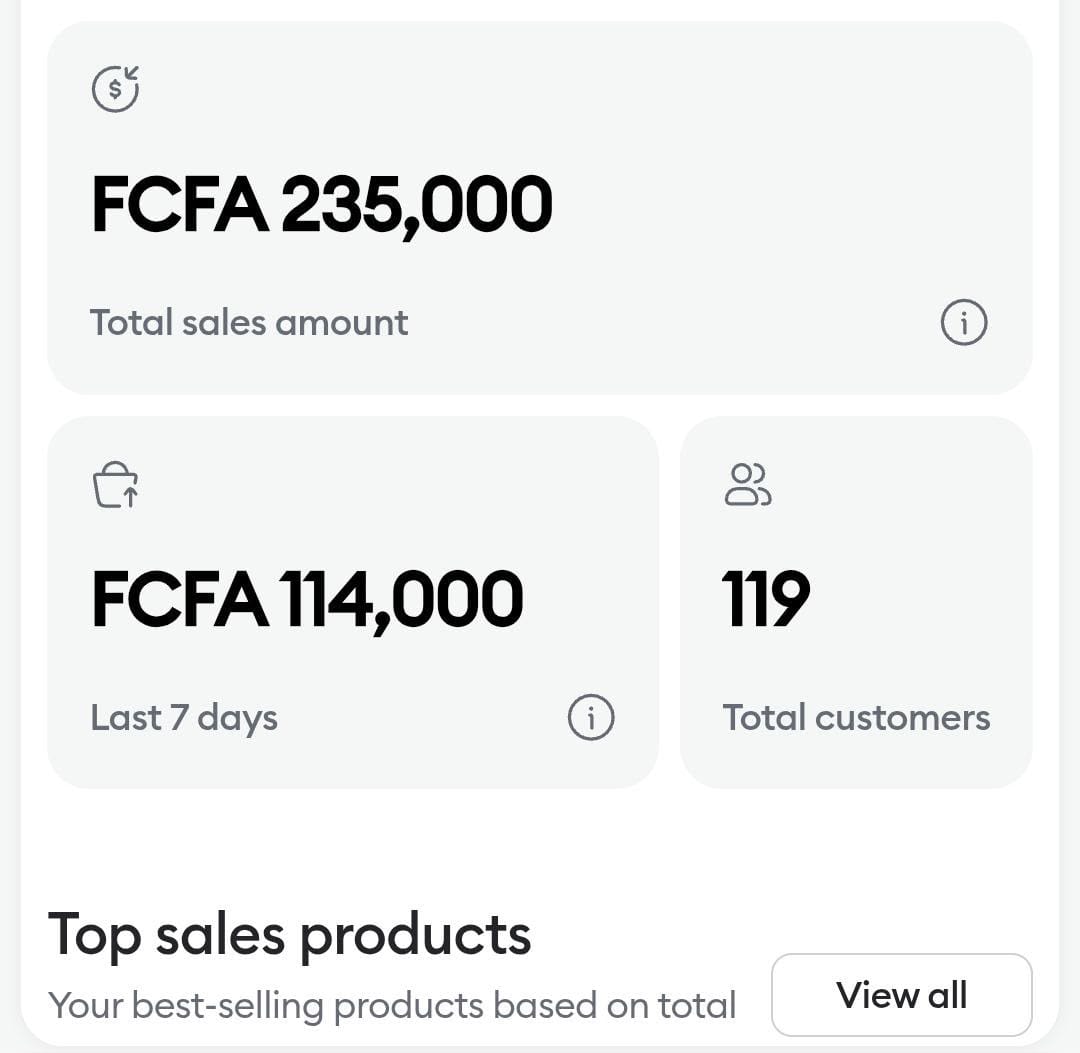The image size is (1080, 1053).
Task: Select the FCFA 114,000 figure
Action: click(307, 599)
